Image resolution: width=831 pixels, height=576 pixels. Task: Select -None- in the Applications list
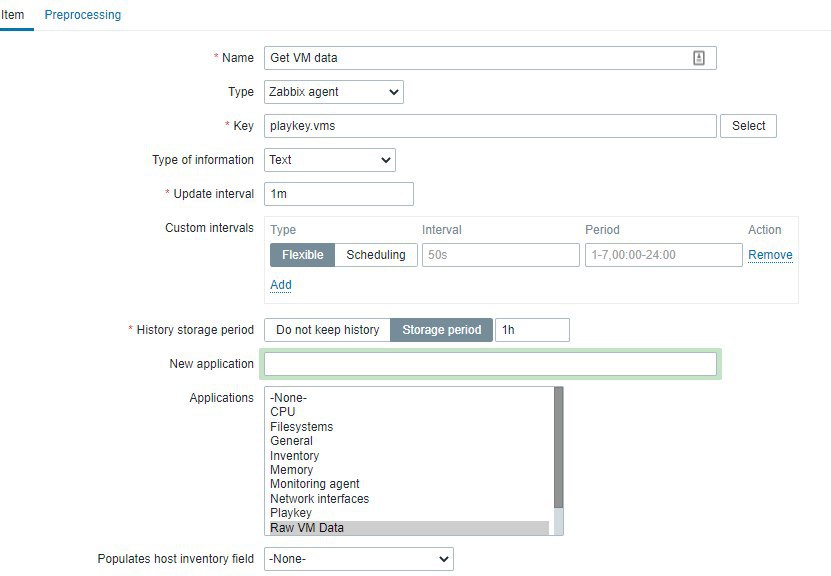pos(409,398)
